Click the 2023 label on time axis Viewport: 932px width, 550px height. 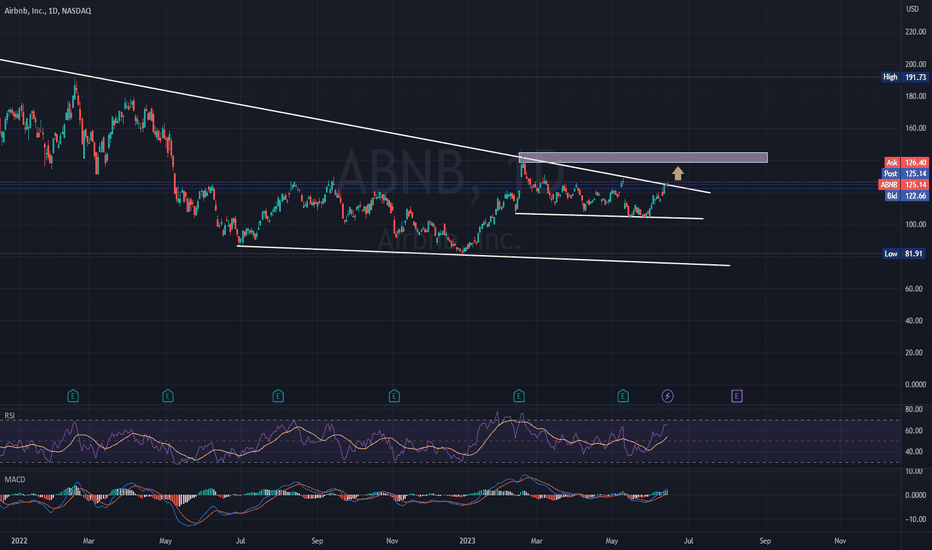click(x=467, y=541)
